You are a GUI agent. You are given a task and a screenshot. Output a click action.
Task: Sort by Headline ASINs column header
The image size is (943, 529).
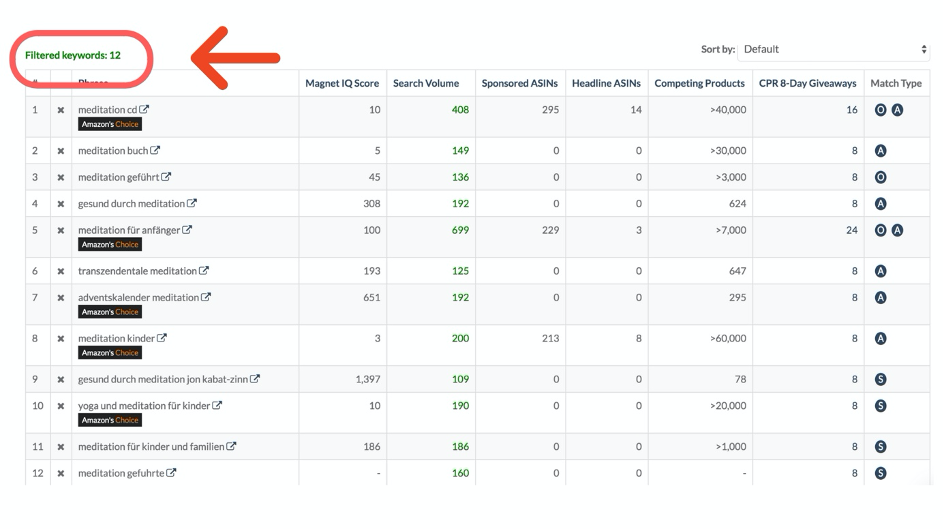click(606, 84)
